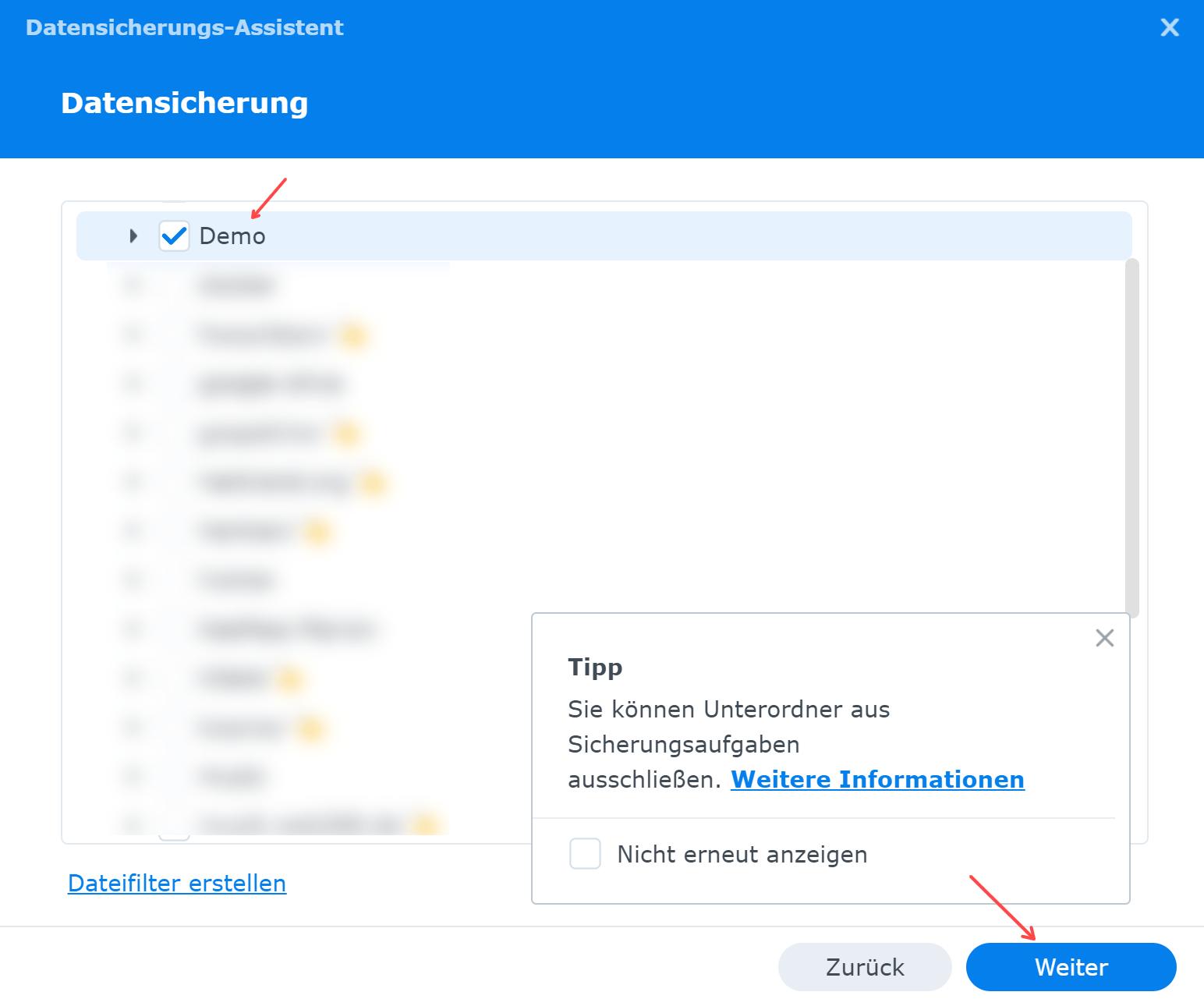The image size is (1204, 999).
Task: Click the Datensicherungs-Assistent title bar text
Action: (185, 28)
